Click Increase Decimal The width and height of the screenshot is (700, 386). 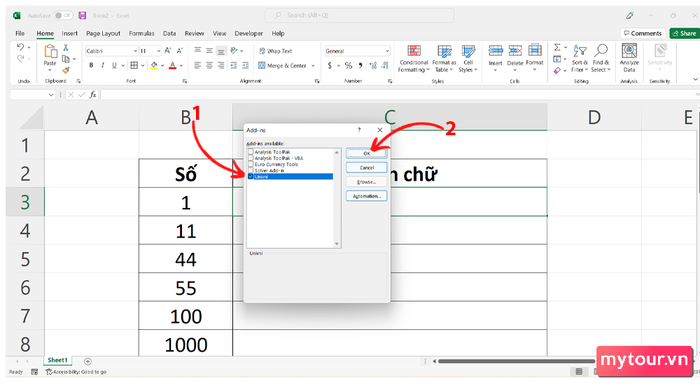pos(373,66)
